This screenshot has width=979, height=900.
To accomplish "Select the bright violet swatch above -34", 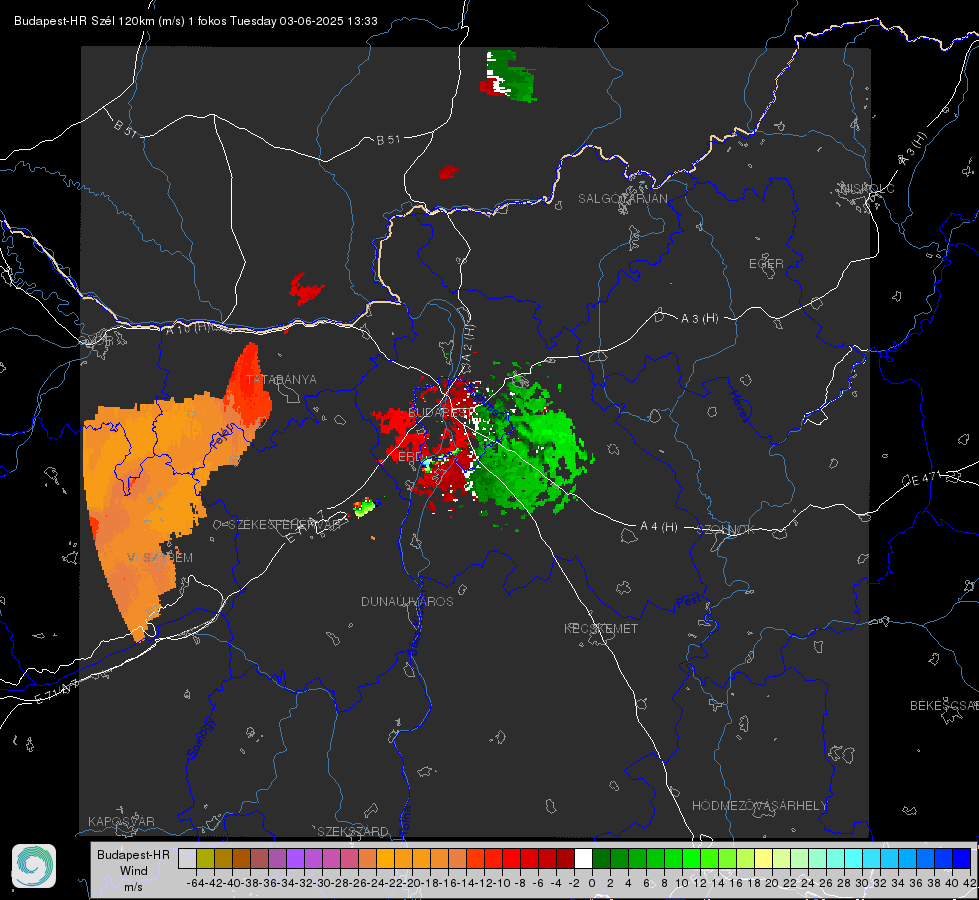I will tap(295, 858).
